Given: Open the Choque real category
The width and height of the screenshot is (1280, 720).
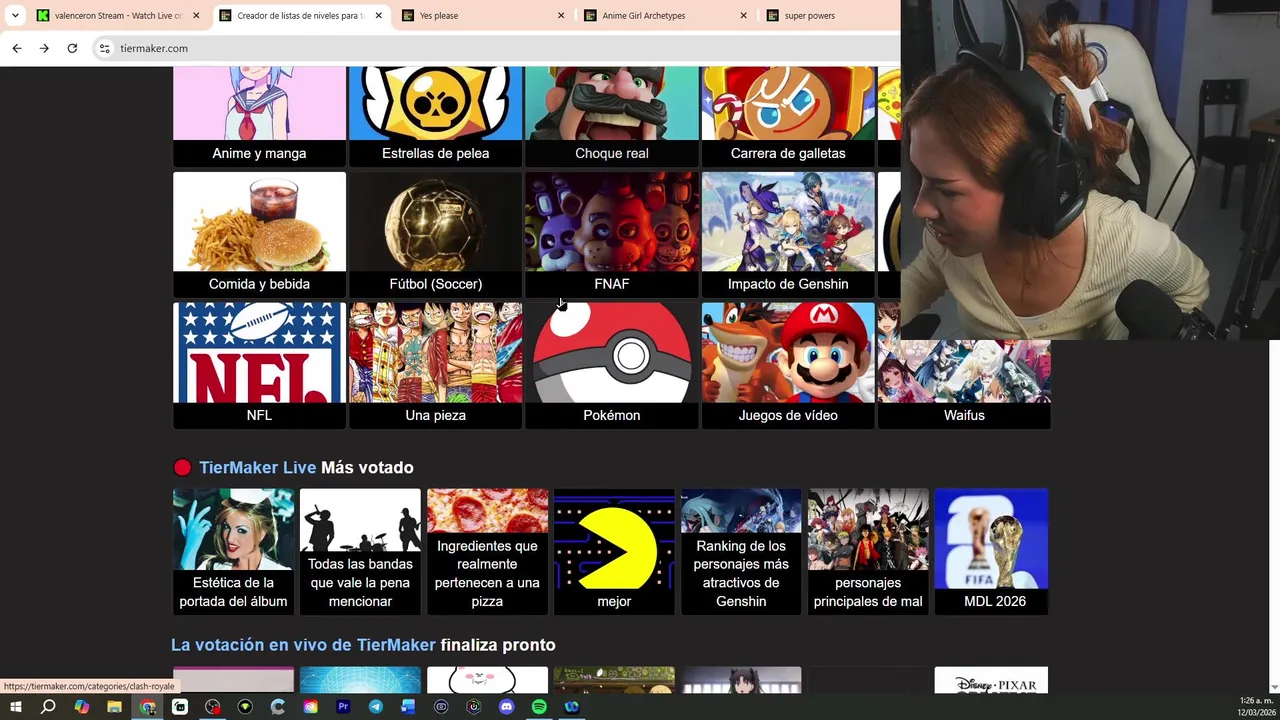Looking at the screenshot, I should 612,116.
